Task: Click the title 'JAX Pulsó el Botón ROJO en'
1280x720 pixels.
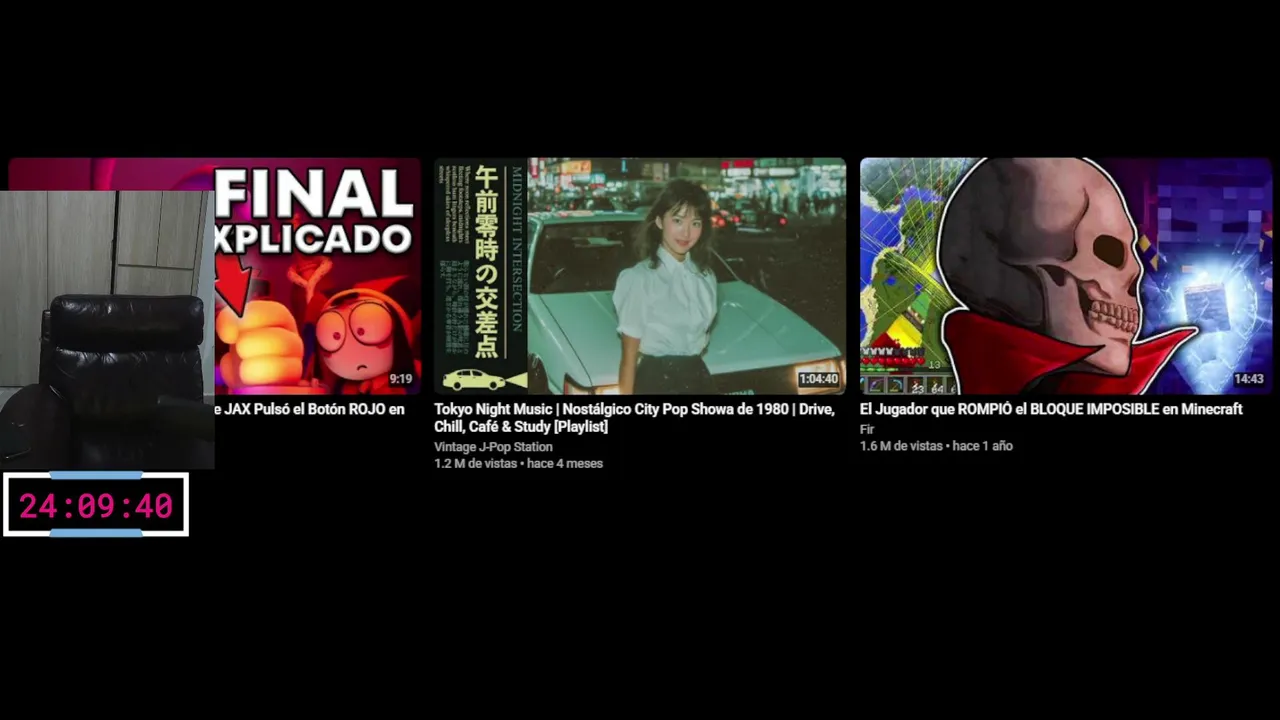Action: pyautogui.click(x=309, y=409)
